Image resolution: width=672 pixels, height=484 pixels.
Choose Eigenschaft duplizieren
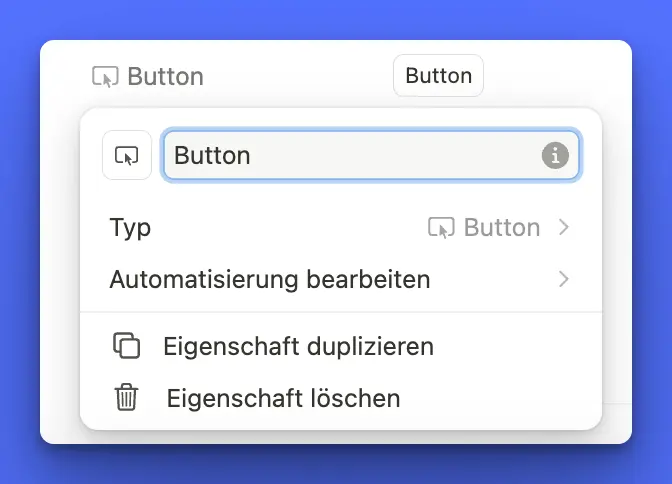click(x=298, y=346)
